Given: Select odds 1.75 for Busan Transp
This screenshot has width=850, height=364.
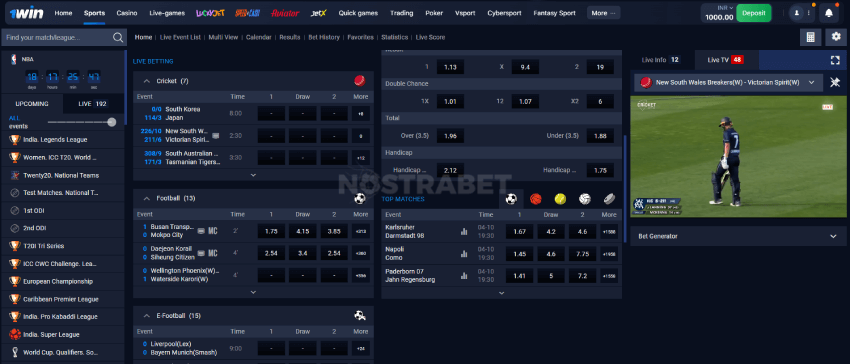Looking at the screenshot, I should [272, 231].
